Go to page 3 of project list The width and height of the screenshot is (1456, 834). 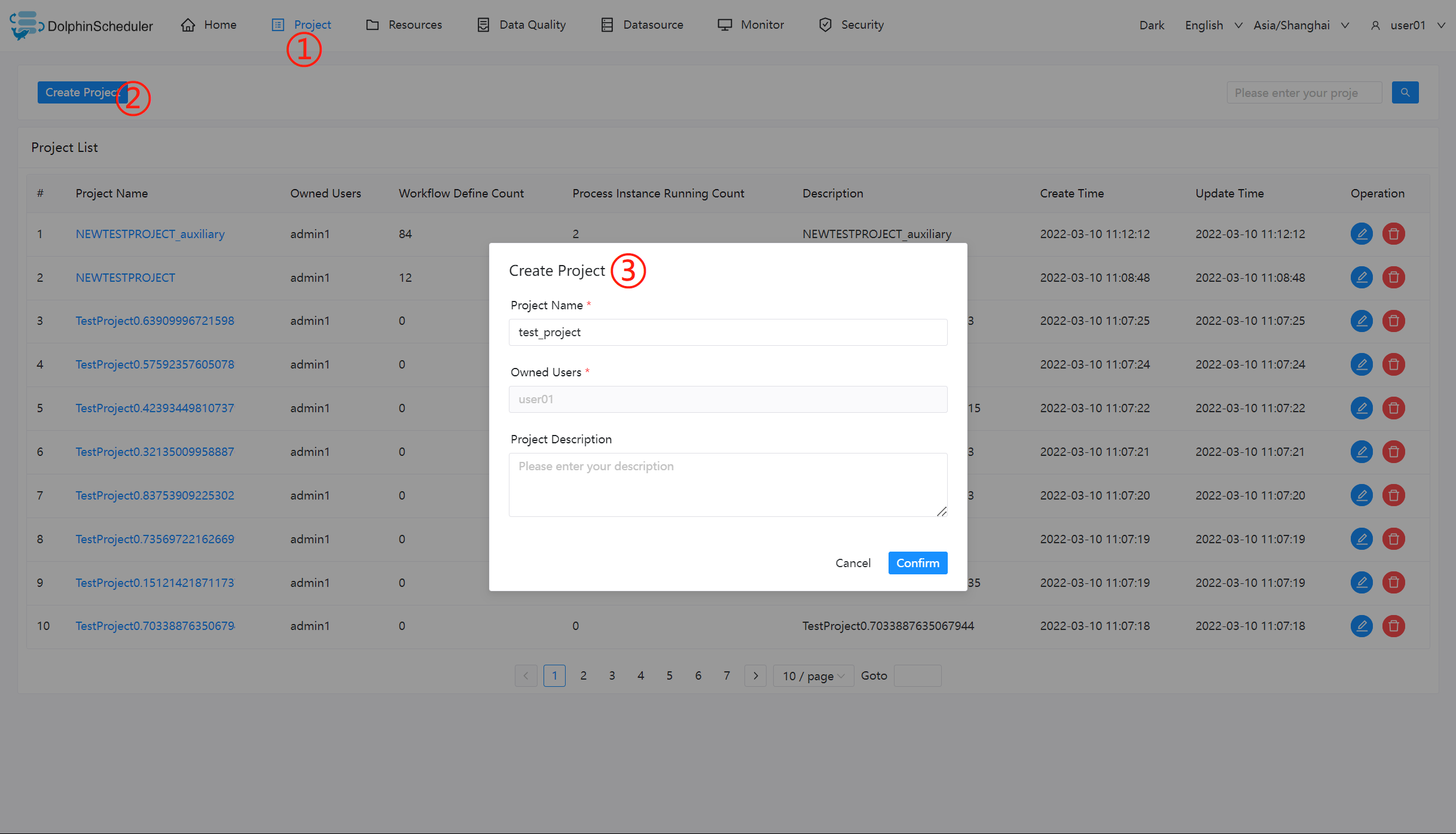tap(612, 675)
